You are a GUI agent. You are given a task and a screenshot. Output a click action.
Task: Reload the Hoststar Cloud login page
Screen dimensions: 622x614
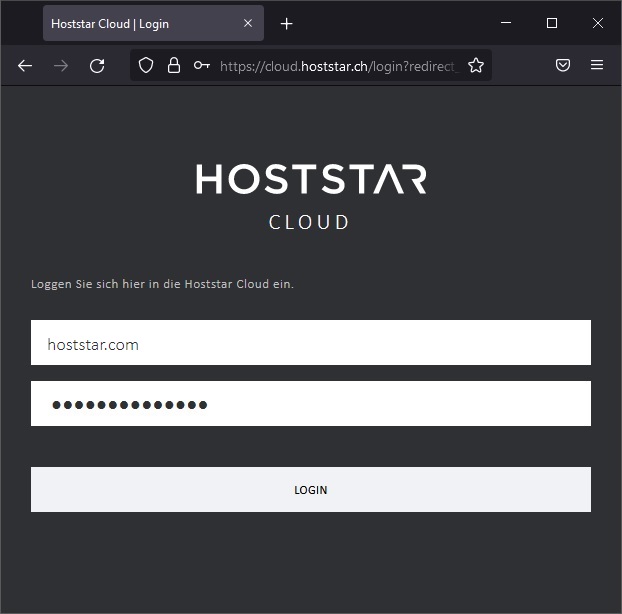(x=97, y=65)
